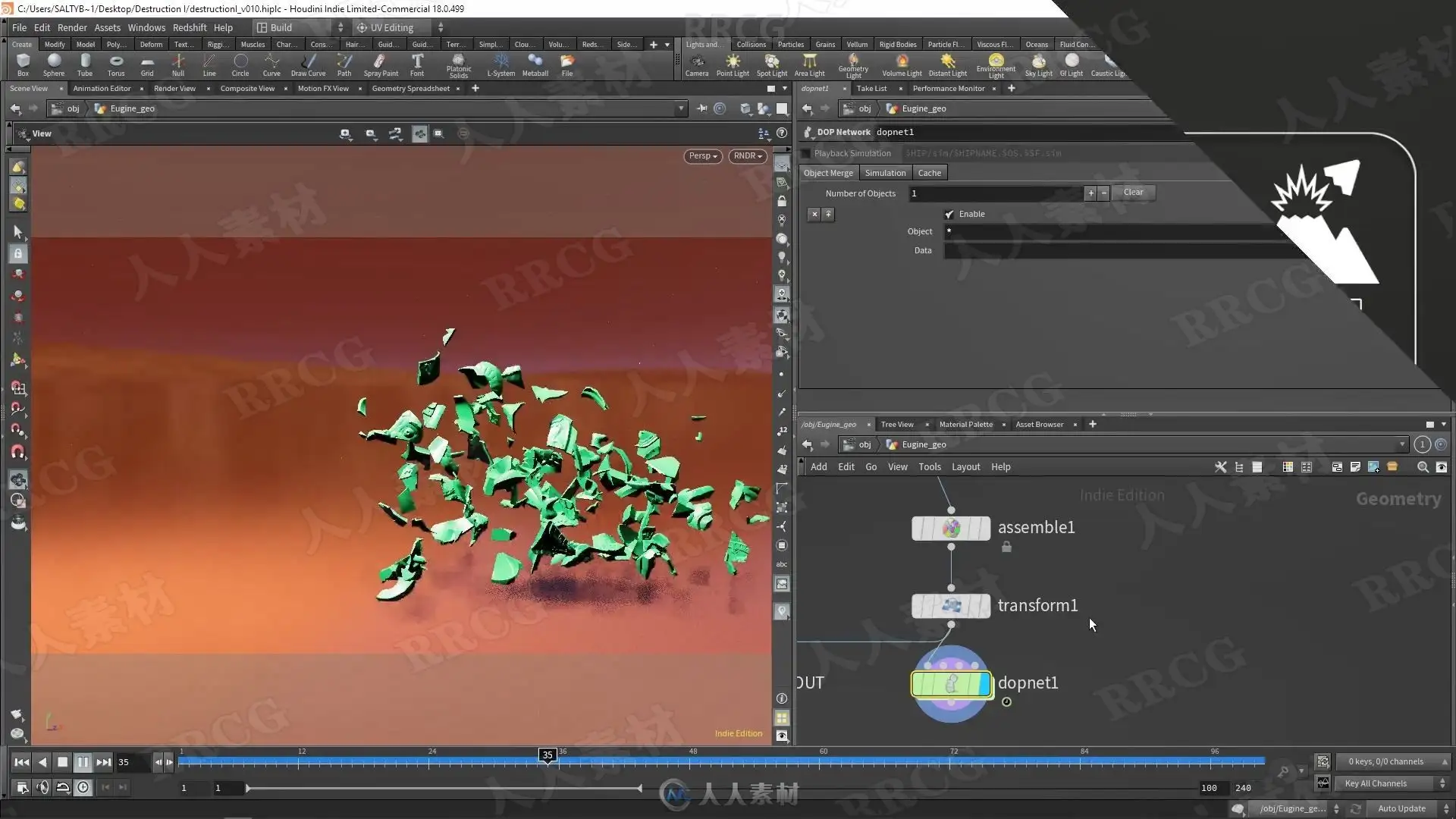Viewport: 1456px width, 819px height.
Task: Toggle the Playback Simulation checkbox
Action: click(x=806, y=154)
